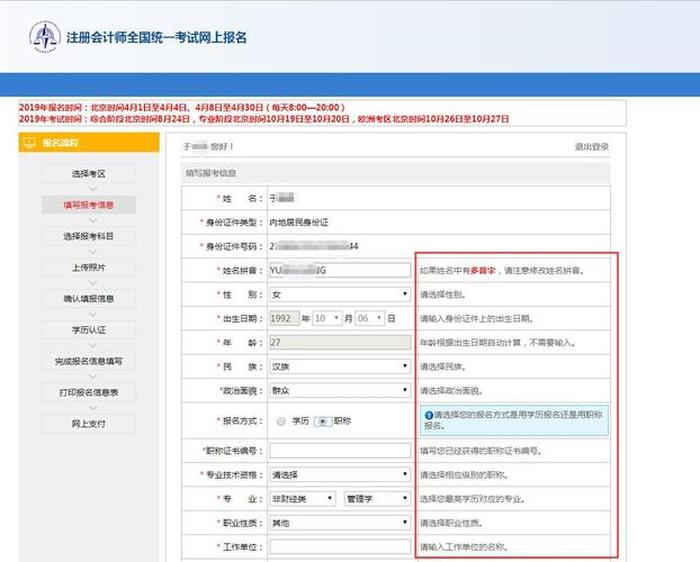
Task: Open the birth year dropdown showing 1992
Action: [288, 318]
